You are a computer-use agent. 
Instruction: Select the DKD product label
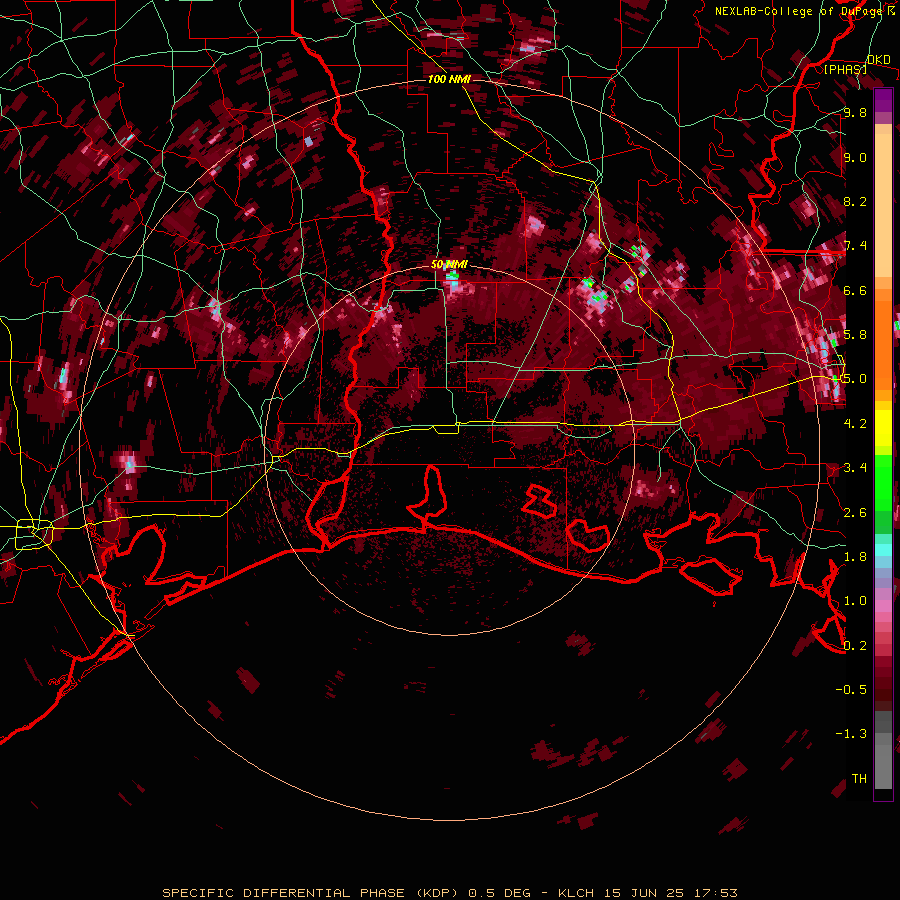click(x=878, y=60)
